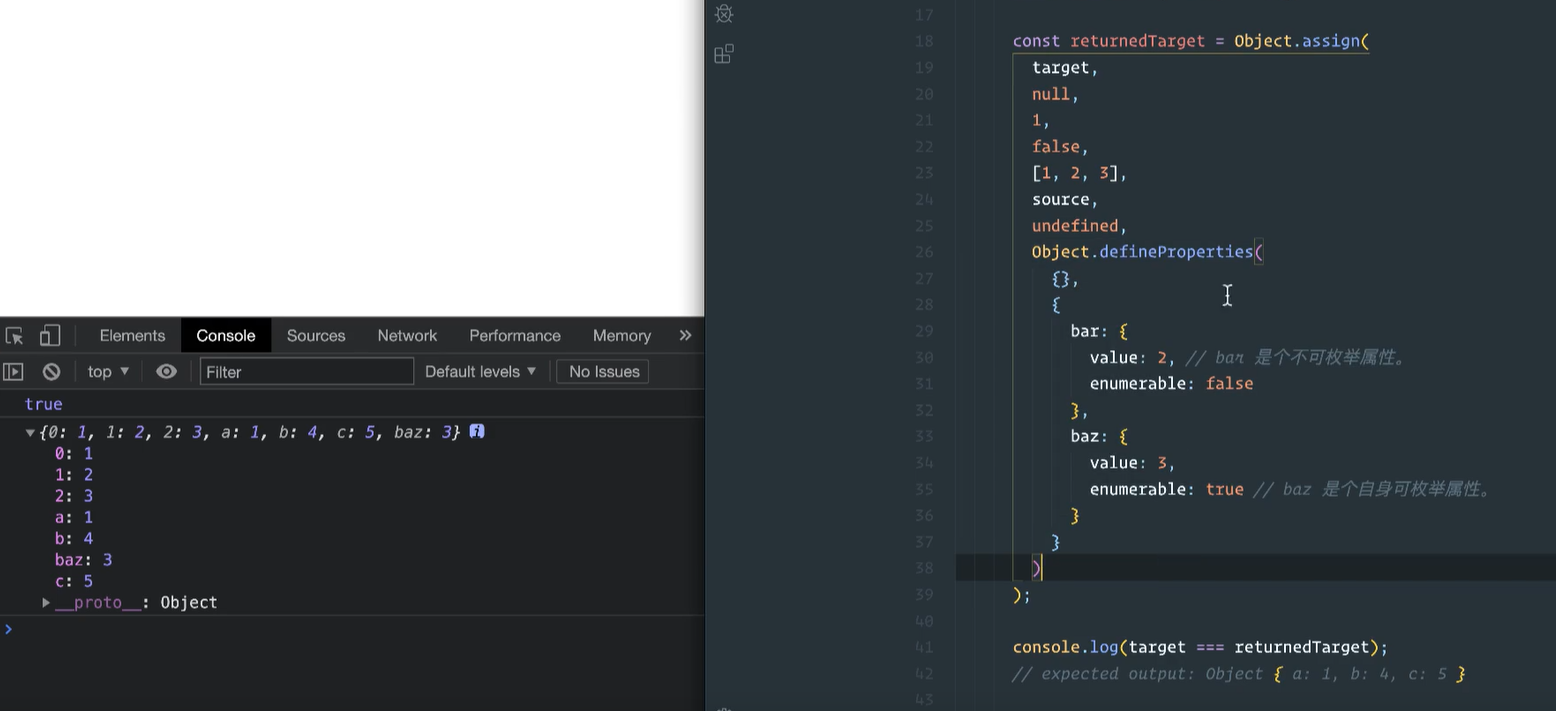This screenshot has height=711, width=1556.
Task: Select property row 'baz: 3'
Action: click(x=84, y=560)
